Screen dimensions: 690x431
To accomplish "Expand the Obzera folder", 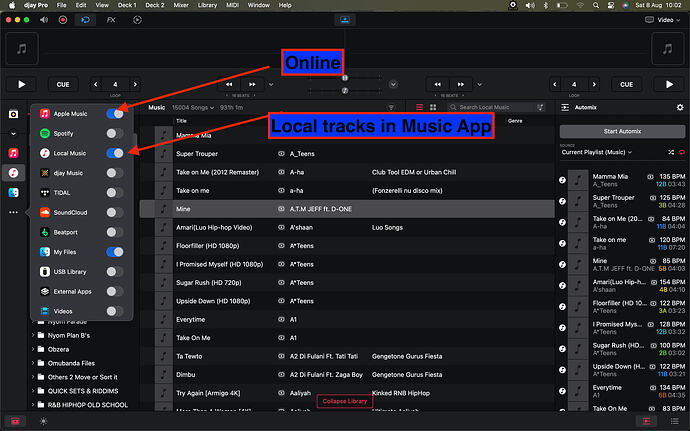I will tap(33, 350).
